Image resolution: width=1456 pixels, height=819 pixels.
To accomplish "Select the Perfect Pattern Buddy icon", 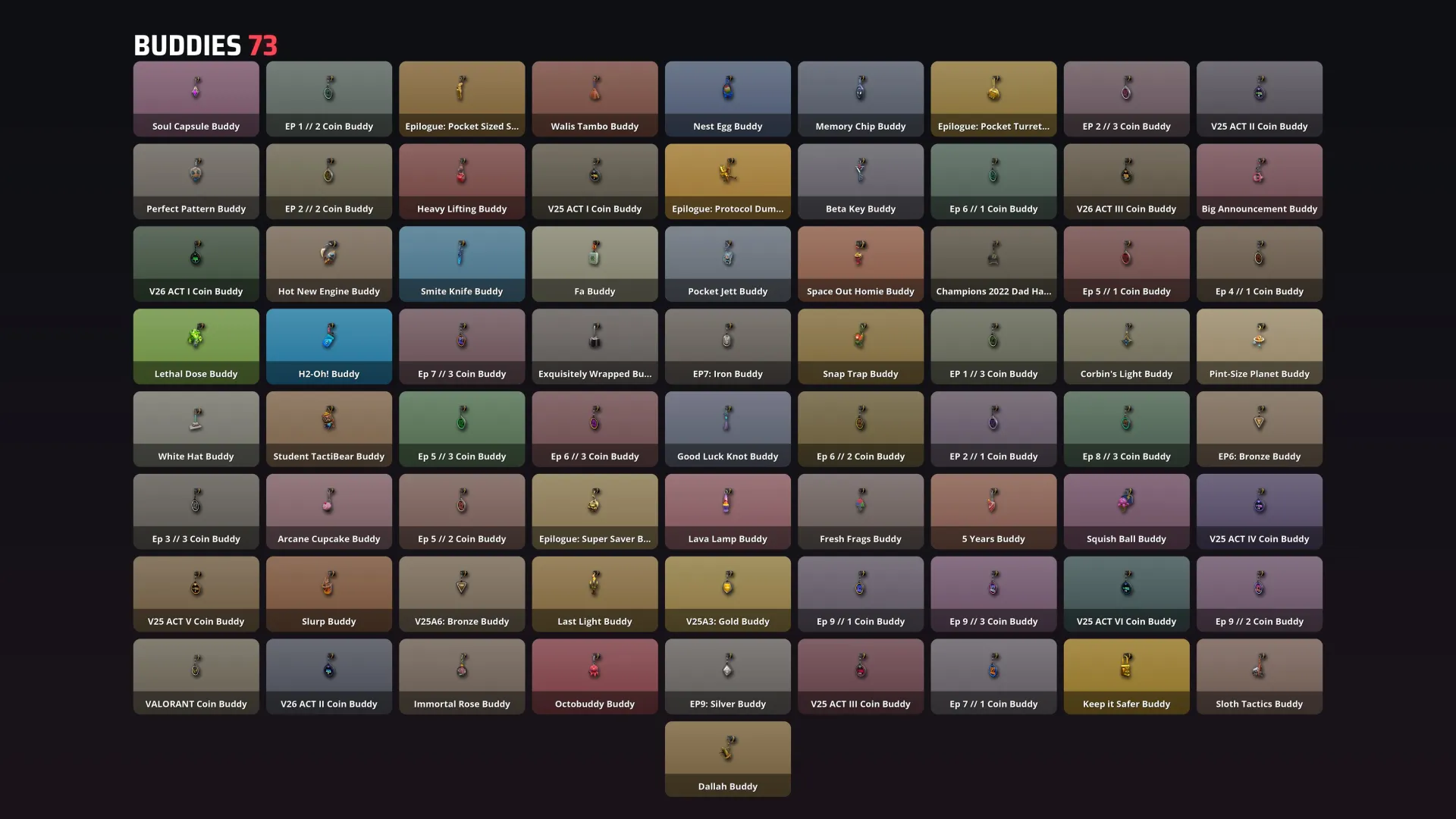I will click(x=196, y=171).
